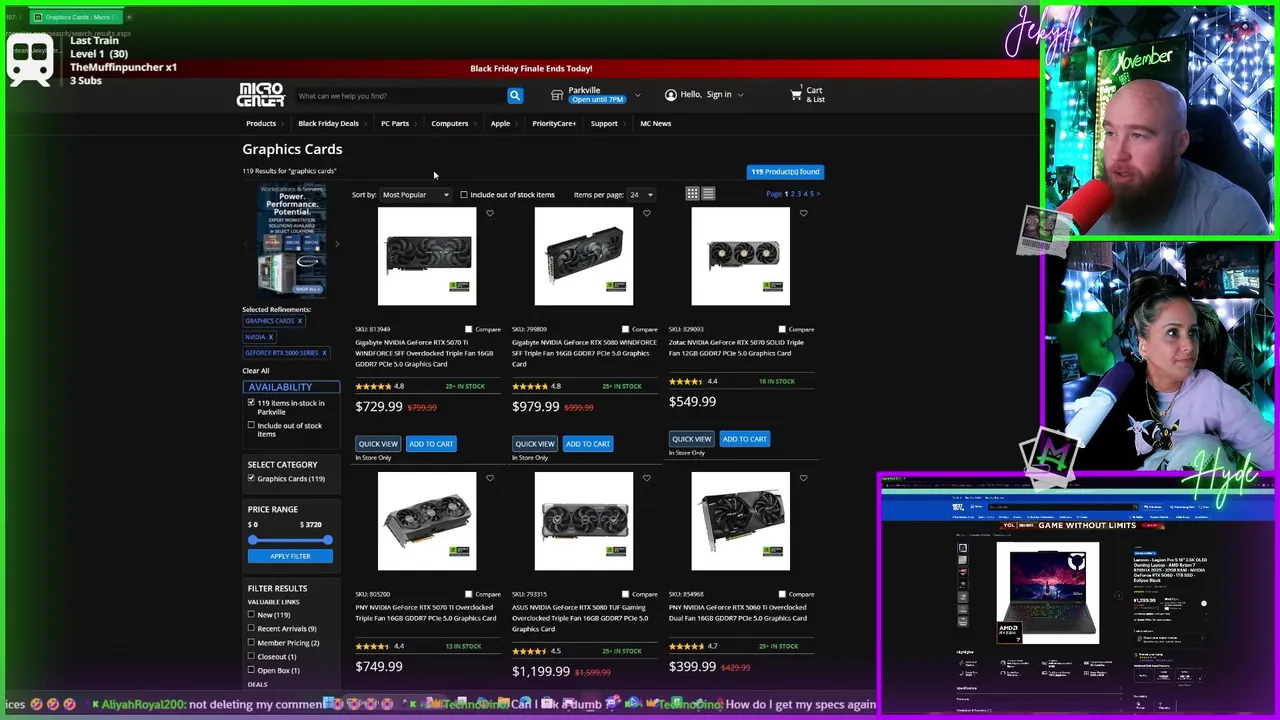Toggle Include out of stock items in toolbar
Image resolution: width=1280 pixels, height=720 pixels.
tap(464, 195)
